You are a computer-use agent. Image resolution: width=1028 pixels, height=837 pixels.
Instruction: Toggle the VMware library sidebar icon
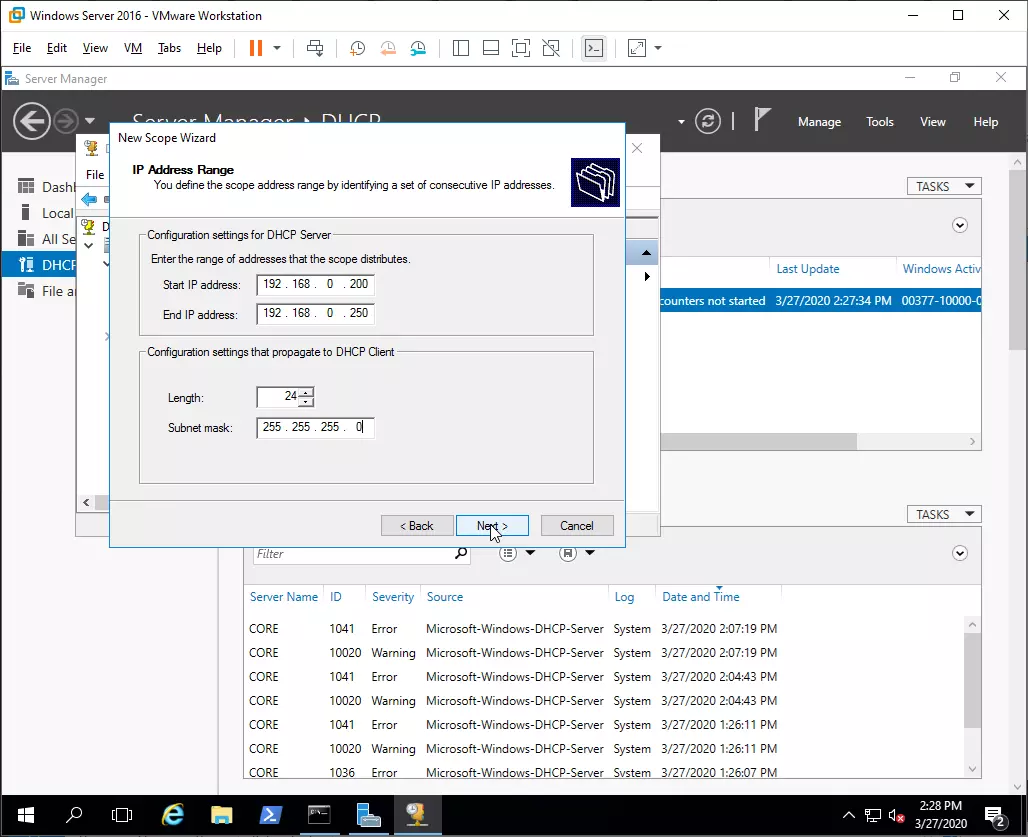461,48
